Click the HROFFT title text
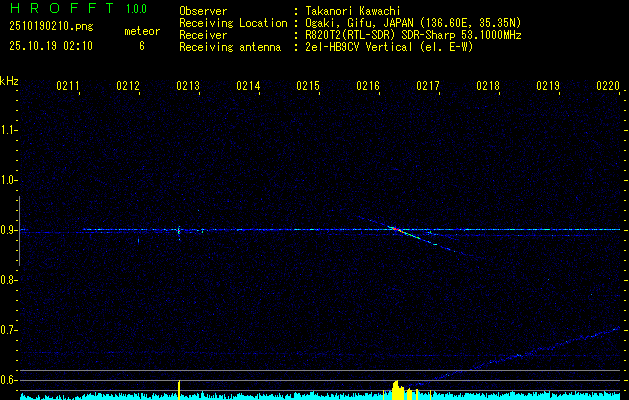The image size is (629, 400). click(x=62, y=8)
